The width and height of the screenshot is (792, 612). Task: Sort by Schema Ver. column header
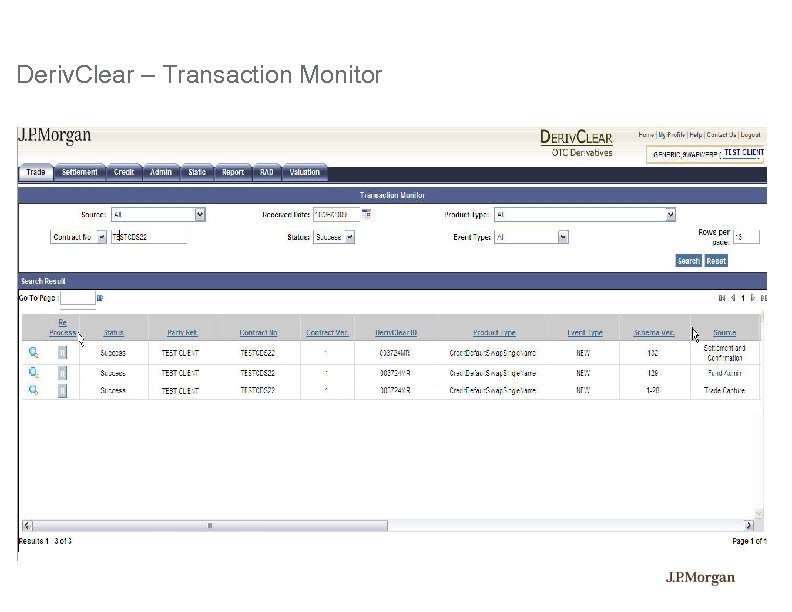[654, 333]
